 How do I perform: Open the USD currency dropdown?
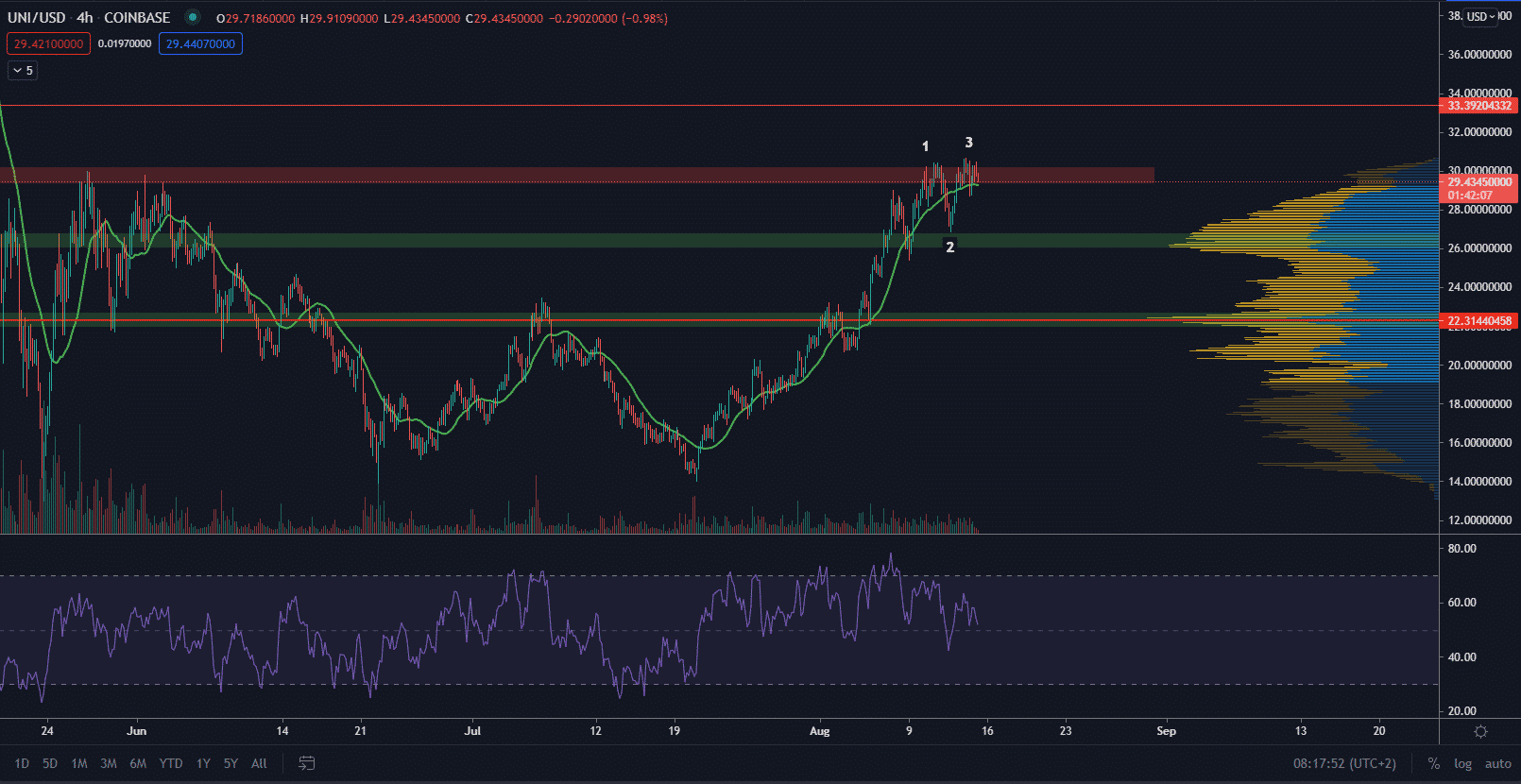(x=1480, y=16)
